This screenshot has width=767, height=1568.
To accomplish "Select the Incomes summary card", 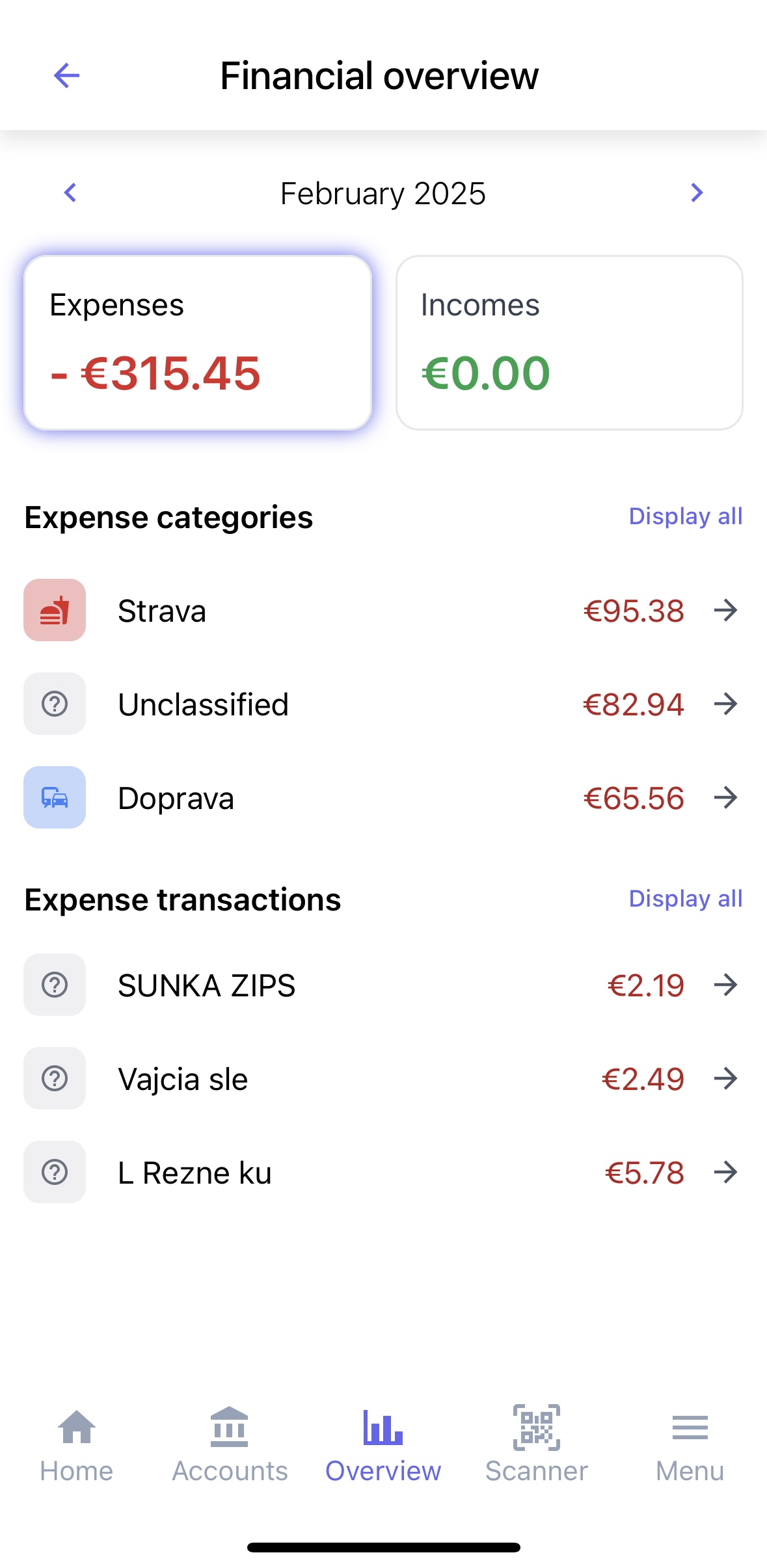I will [569, 343].
